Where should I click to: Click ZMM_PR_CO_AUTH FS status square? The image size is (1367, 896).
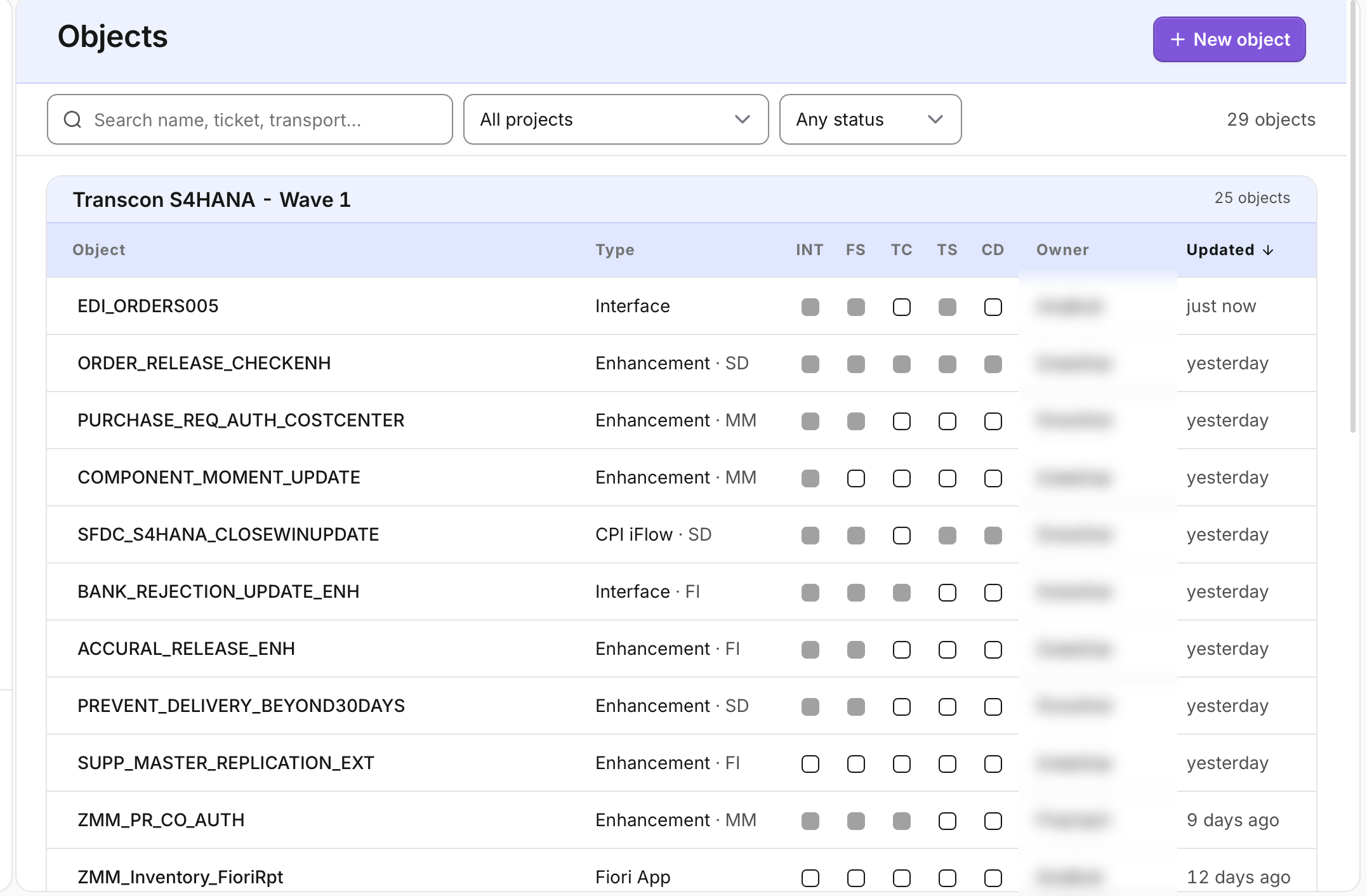tap(855, 820)
